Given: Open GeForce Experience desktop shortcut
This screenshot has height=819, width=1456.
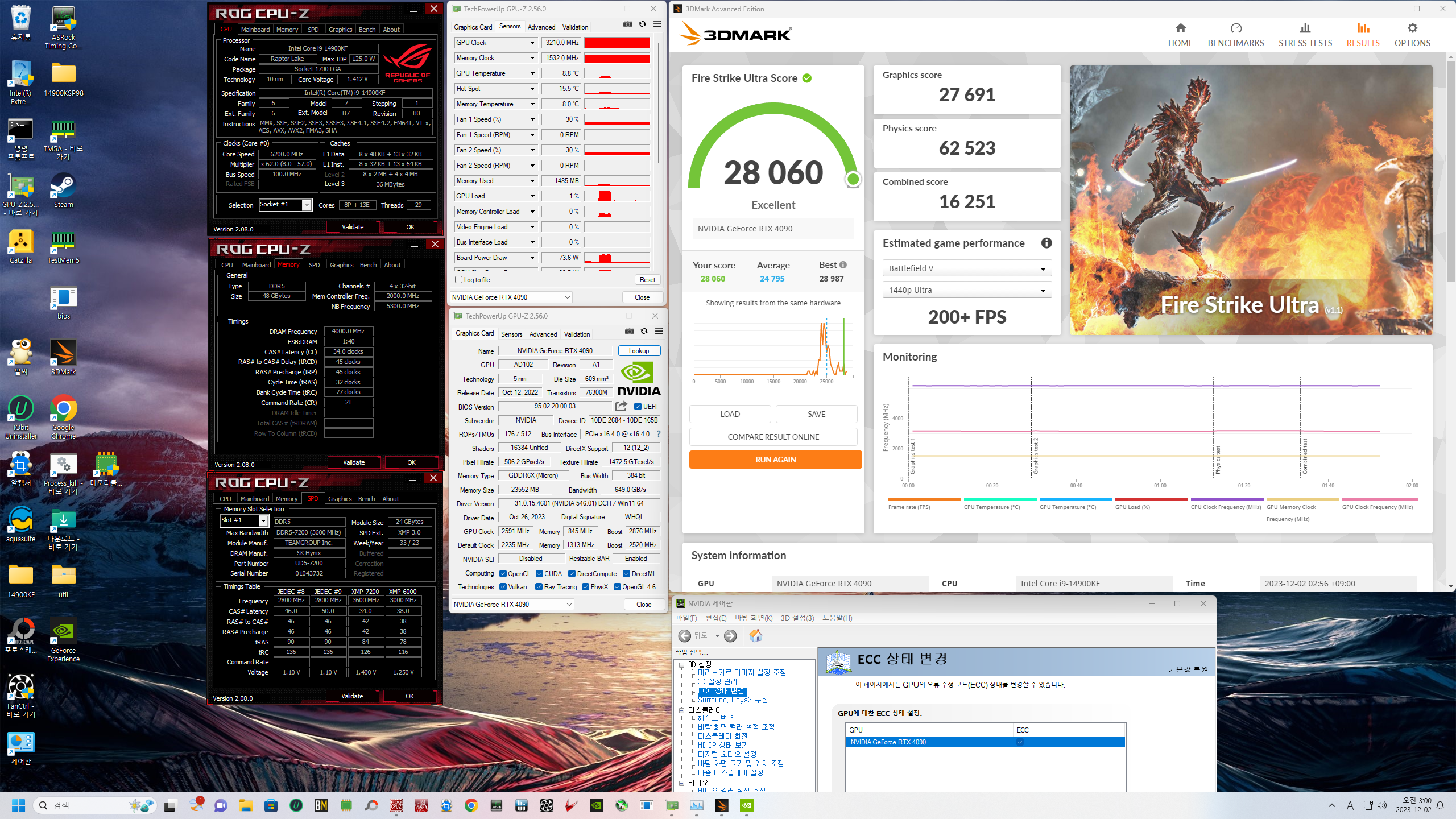Looking at the screenshot, I should coord(63,640).
